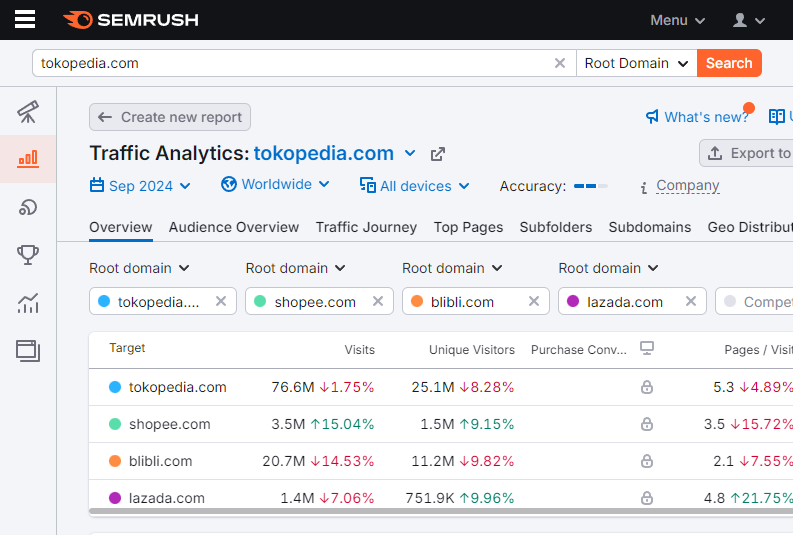
Task: Open the Worldwide region dropdown
Action: click(276, 185)
